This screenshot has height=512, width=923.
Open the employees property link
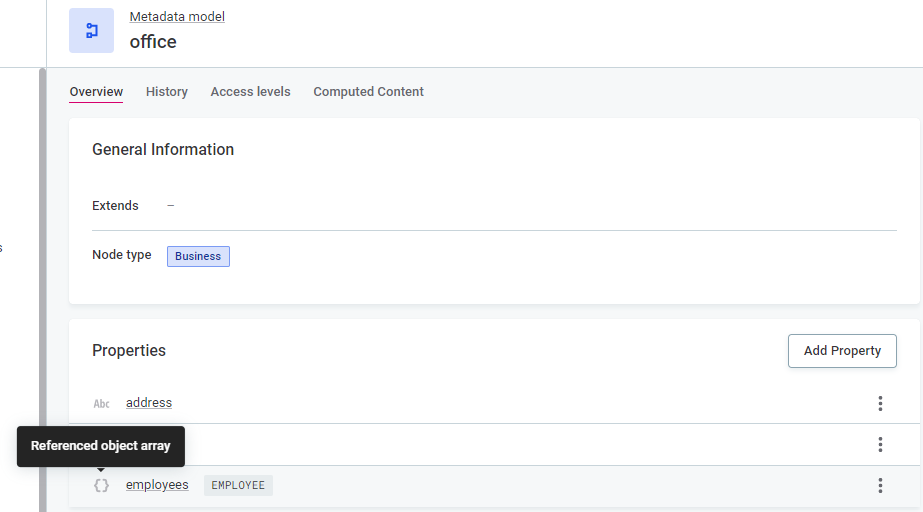(157, 485)
